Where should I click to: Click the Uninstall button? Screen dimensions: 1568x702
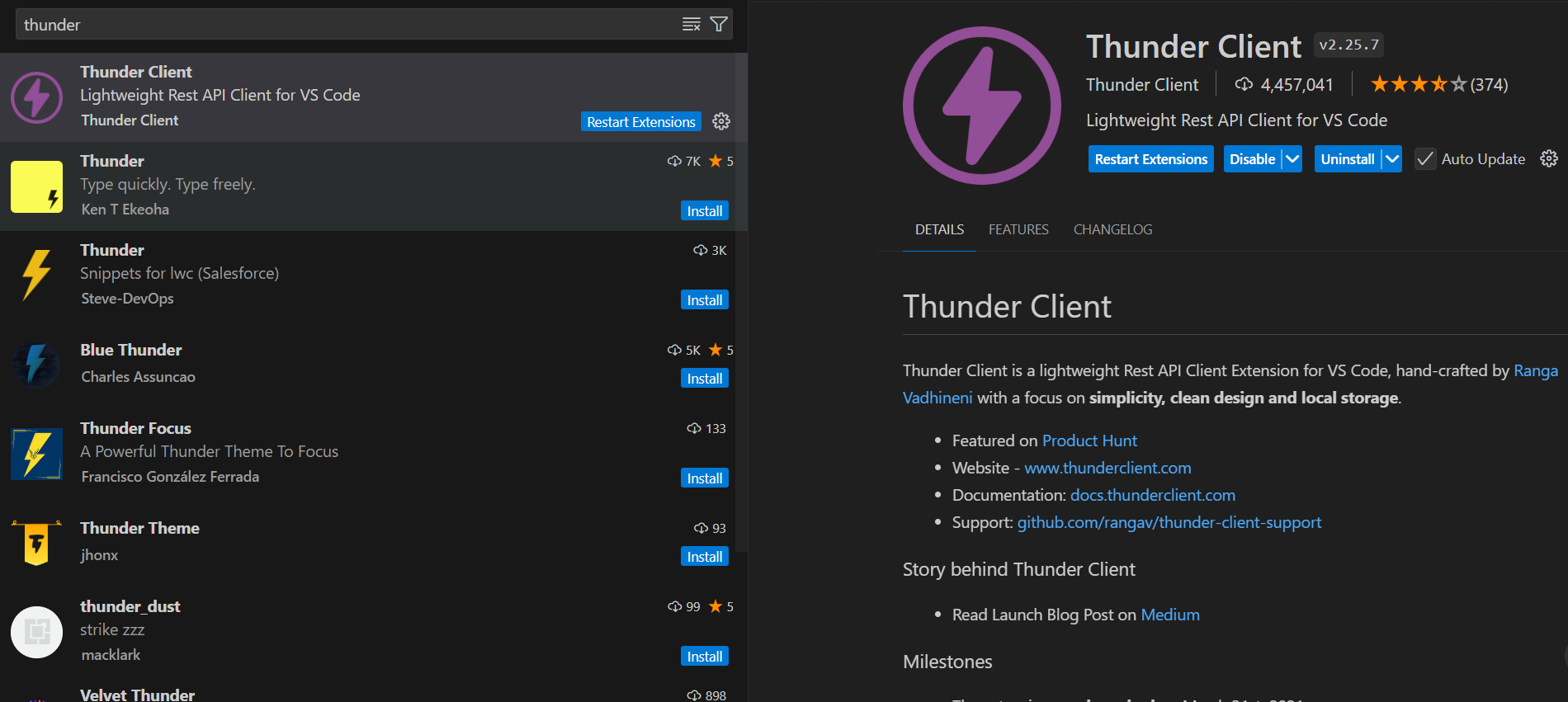1347,159
